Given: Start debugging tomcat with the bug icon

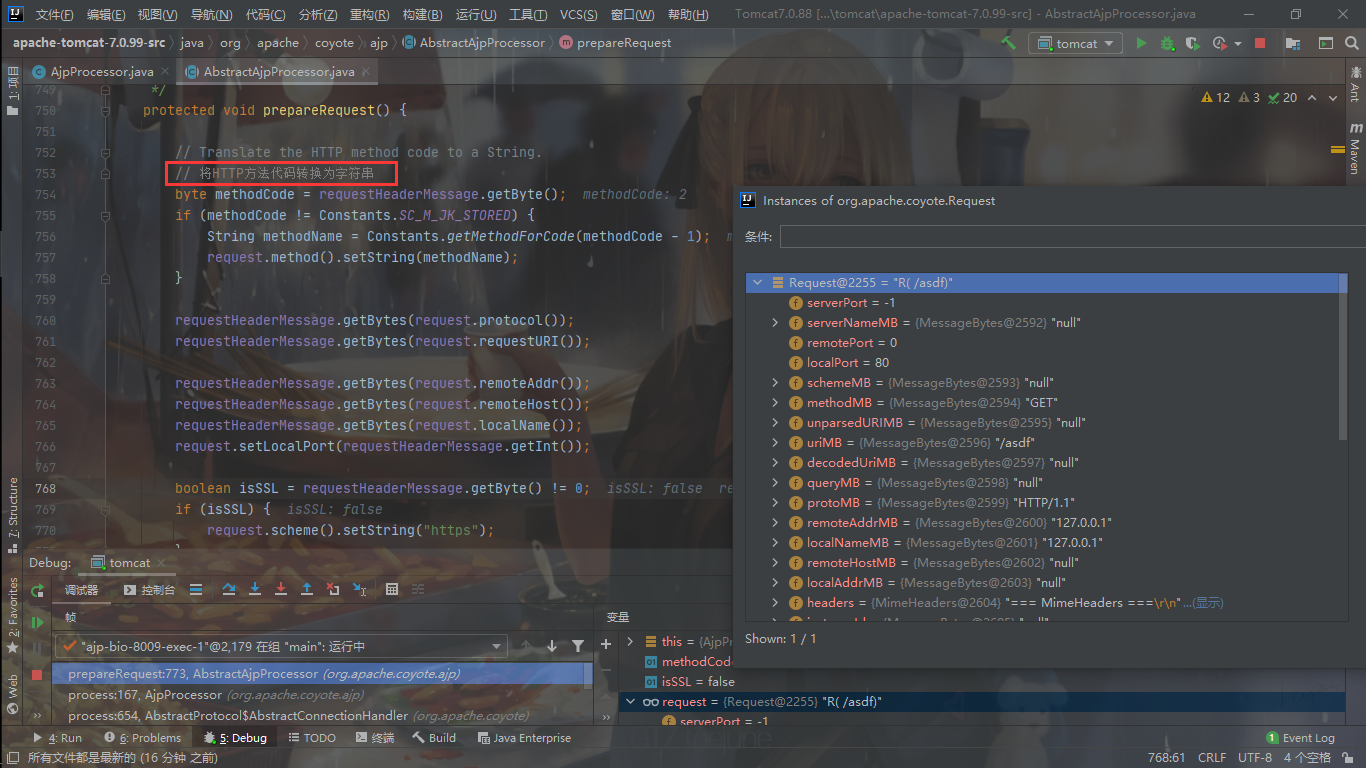Looking at the screenshot, I should 1167,43.
